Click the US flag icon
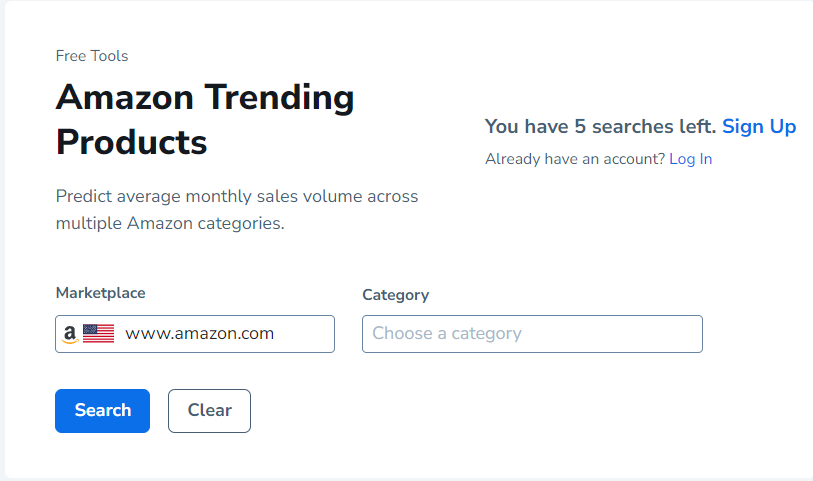813x481 pixels. coord(98,334)
